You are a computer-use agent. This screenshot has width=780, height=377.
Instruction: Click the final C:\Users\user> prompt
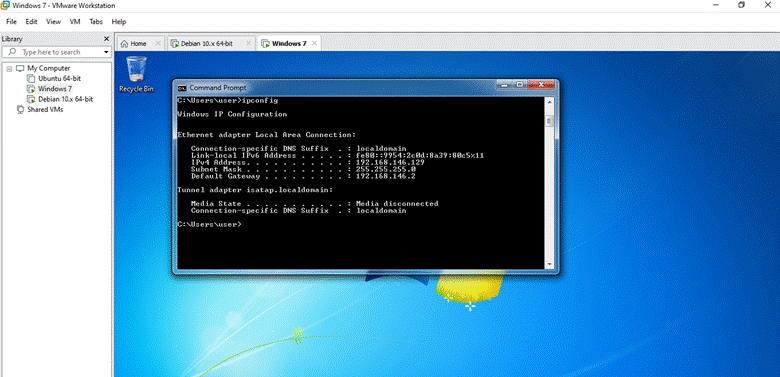tap(209, 225)
